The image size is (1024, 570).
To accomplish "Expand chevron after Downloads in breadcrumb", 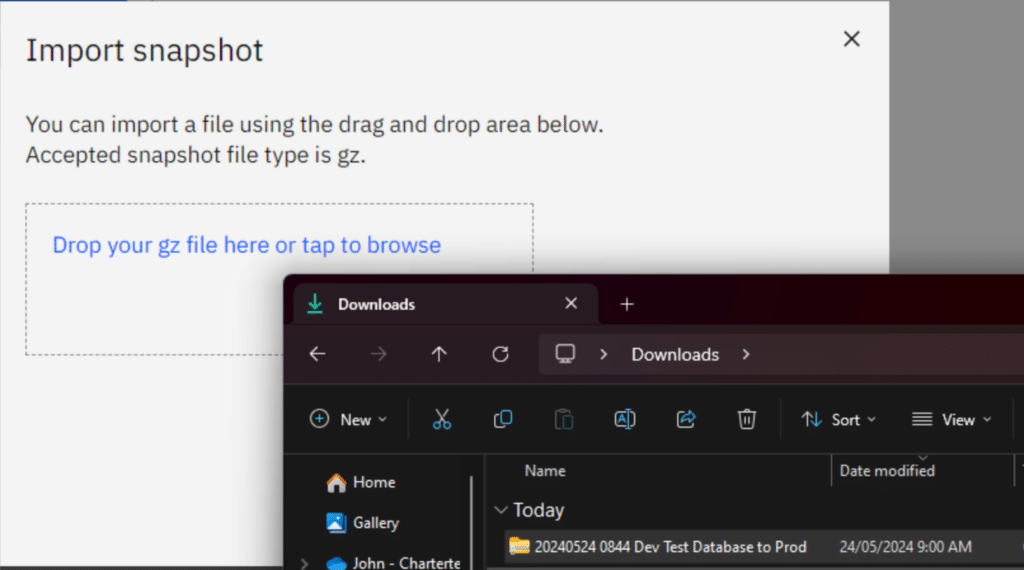I will point(746,355).
